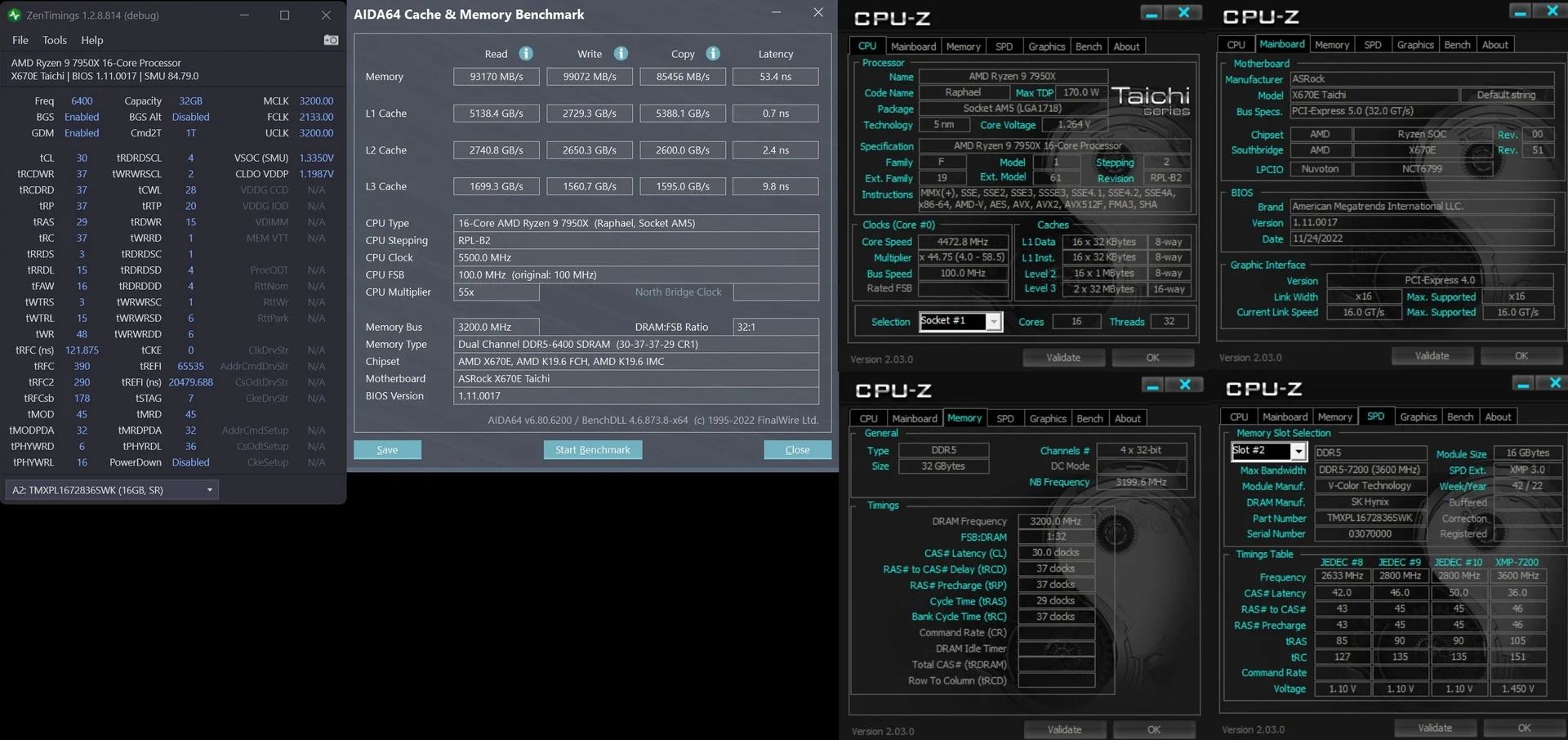Click the Memory Write value 99072 MB/s
This screenshot has width=1568, height=740.
[x=590, y=77]
